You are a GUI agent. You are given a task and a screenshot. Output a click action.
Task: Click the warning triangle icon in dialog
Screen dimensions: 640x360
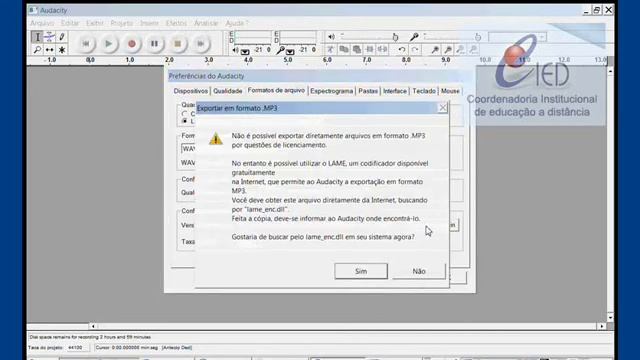216,138
